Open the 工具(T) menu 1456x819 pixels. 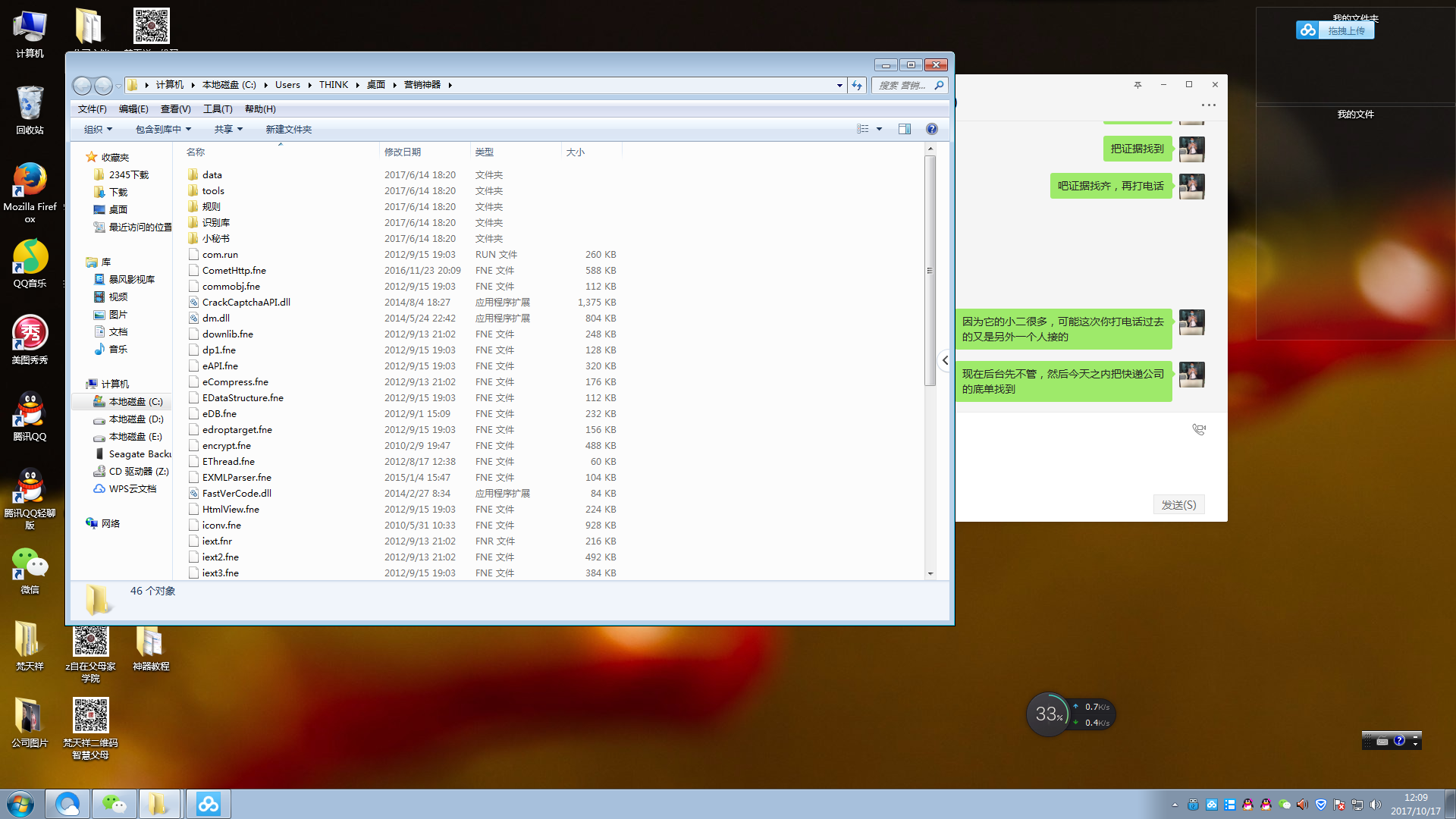pos(217,109)
